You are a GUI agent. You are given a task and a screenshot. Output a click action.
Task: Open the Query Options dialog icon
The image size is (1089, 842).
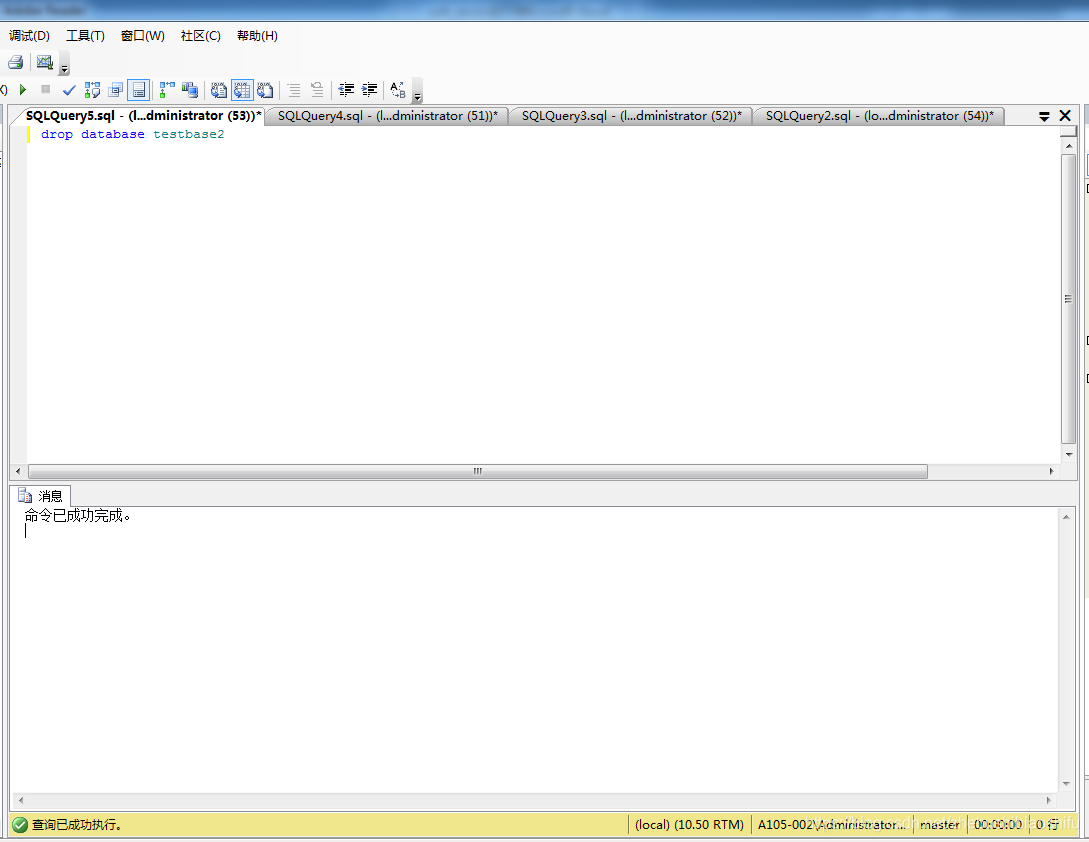(116, 90)
